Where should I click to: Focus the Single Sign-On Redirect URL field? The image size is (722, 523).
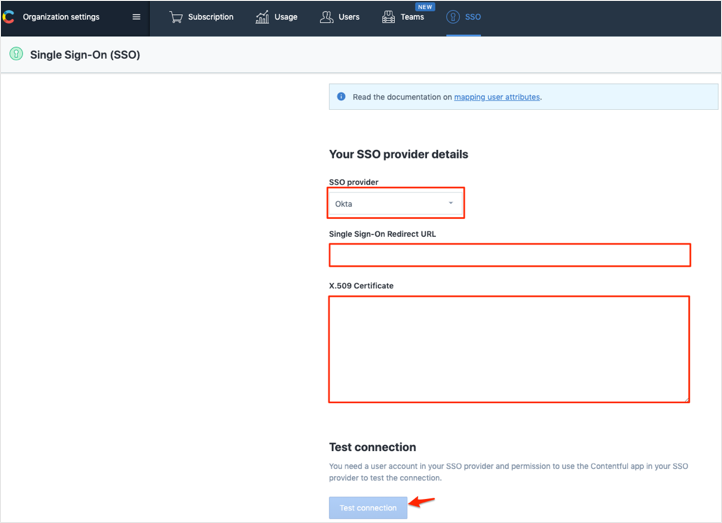pos(509,255)
